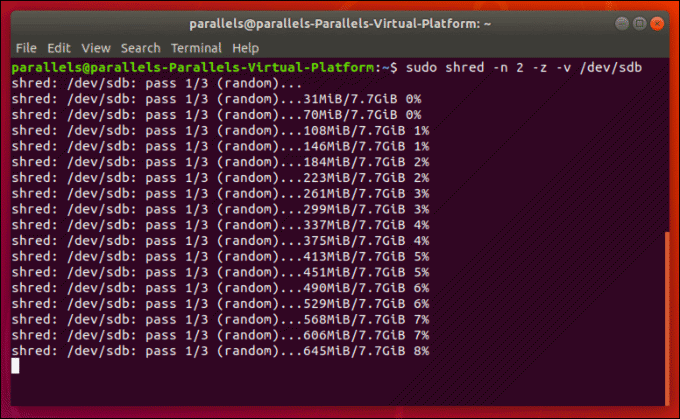Click the white terminal cursor block

coord(15,366)
